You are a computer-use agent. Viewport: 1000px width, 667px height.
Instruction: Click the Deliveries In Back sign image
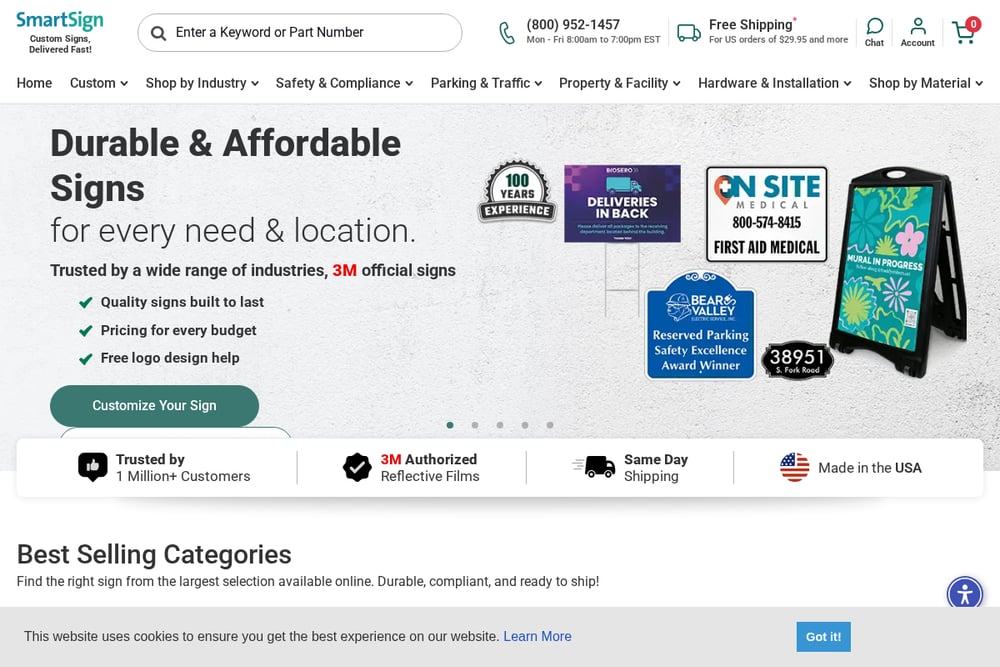coord(622,203)
